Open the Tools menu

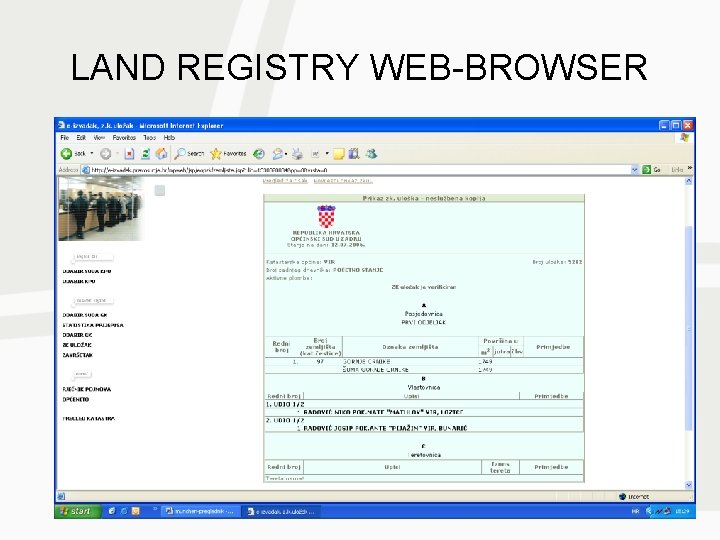[150, 137]
